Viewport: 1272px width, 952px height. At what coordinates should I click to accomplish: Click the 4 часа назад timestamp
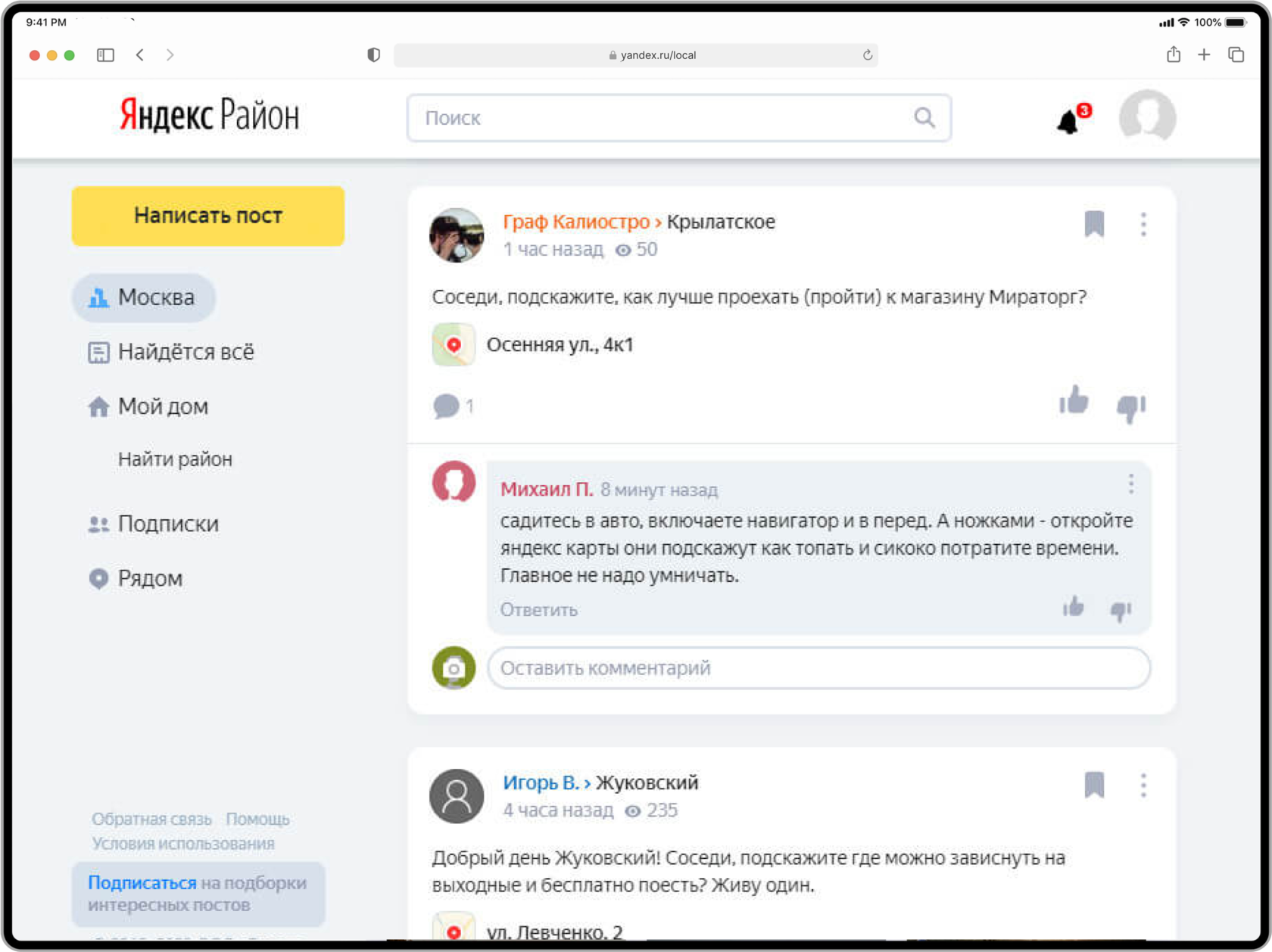click(x=558, y=810)
